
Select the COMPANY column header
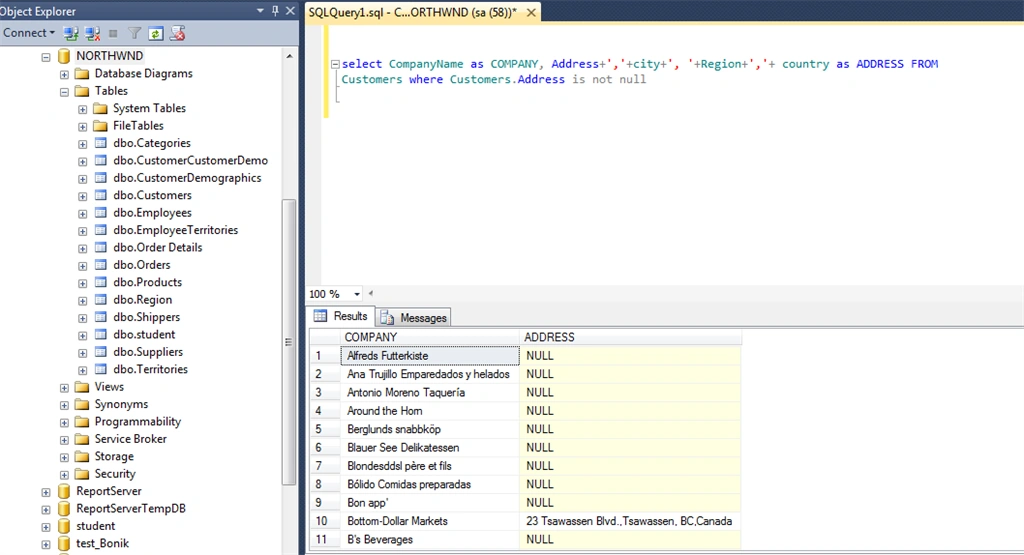coord(430,337)
